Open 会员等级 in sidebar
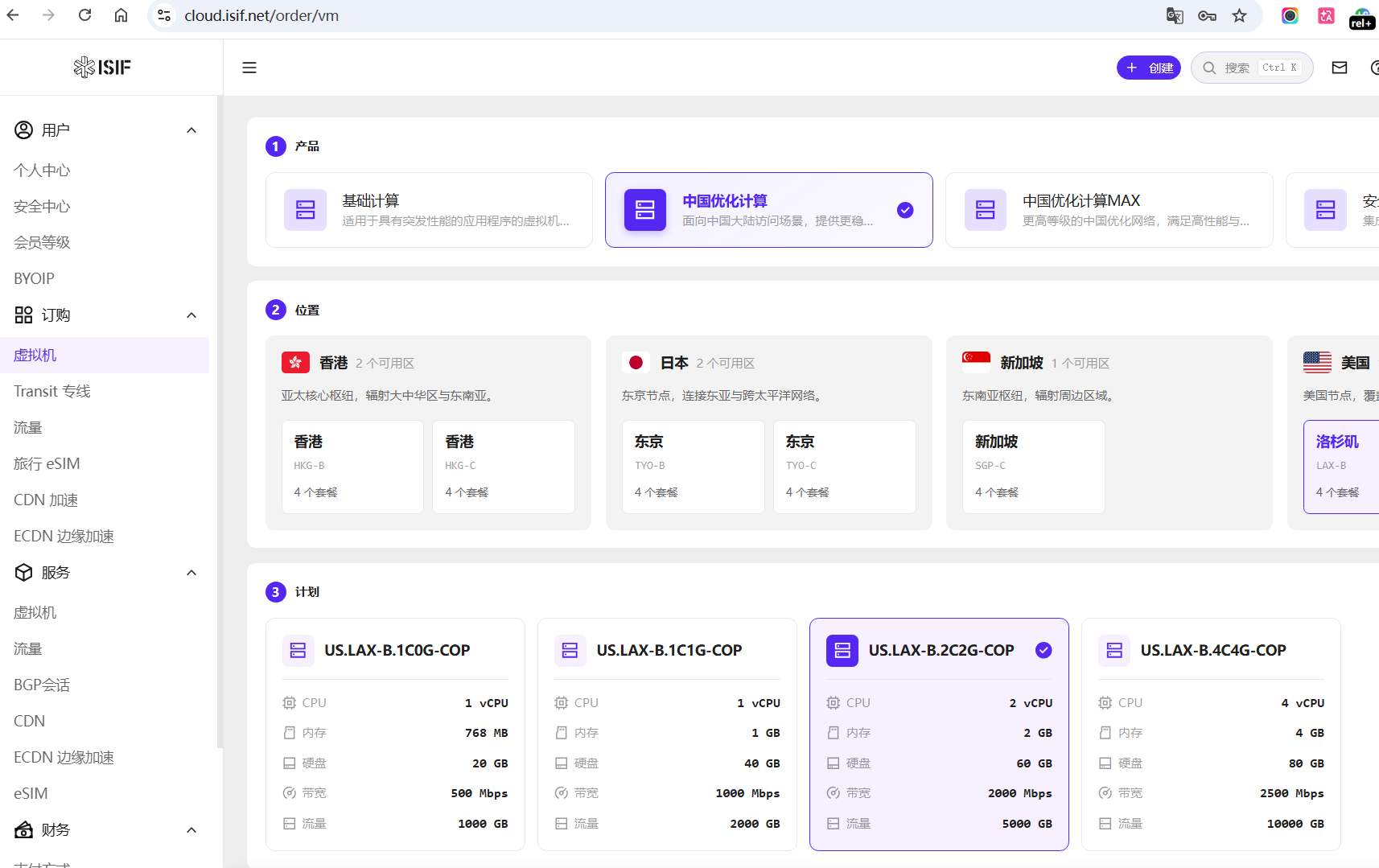Screen dimensions: 1379x868 pyautogui.click(x=42, y=243)
